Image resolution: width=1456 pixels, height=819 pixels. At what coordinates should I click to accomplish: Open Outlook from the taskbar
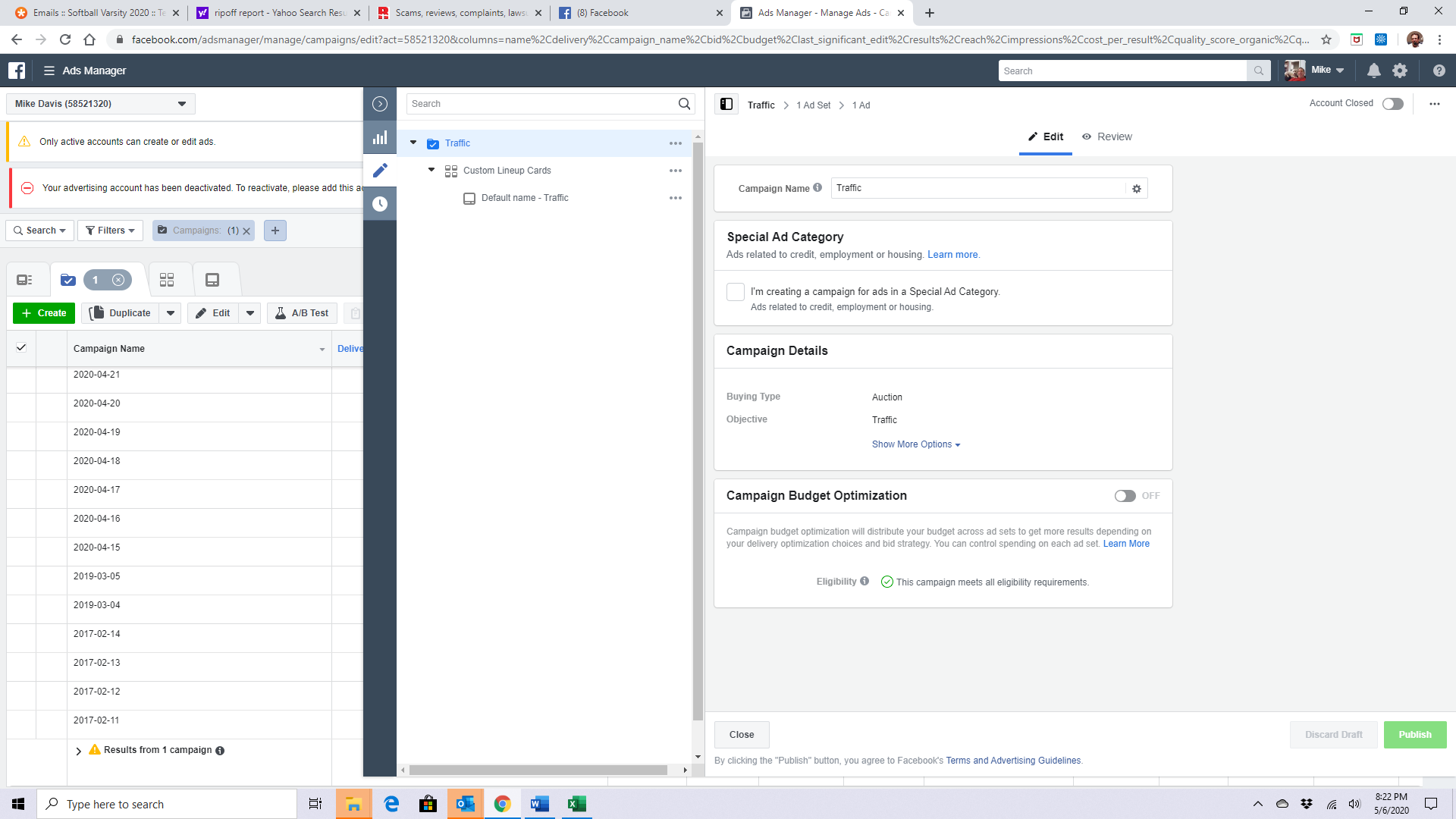[466, 804]
